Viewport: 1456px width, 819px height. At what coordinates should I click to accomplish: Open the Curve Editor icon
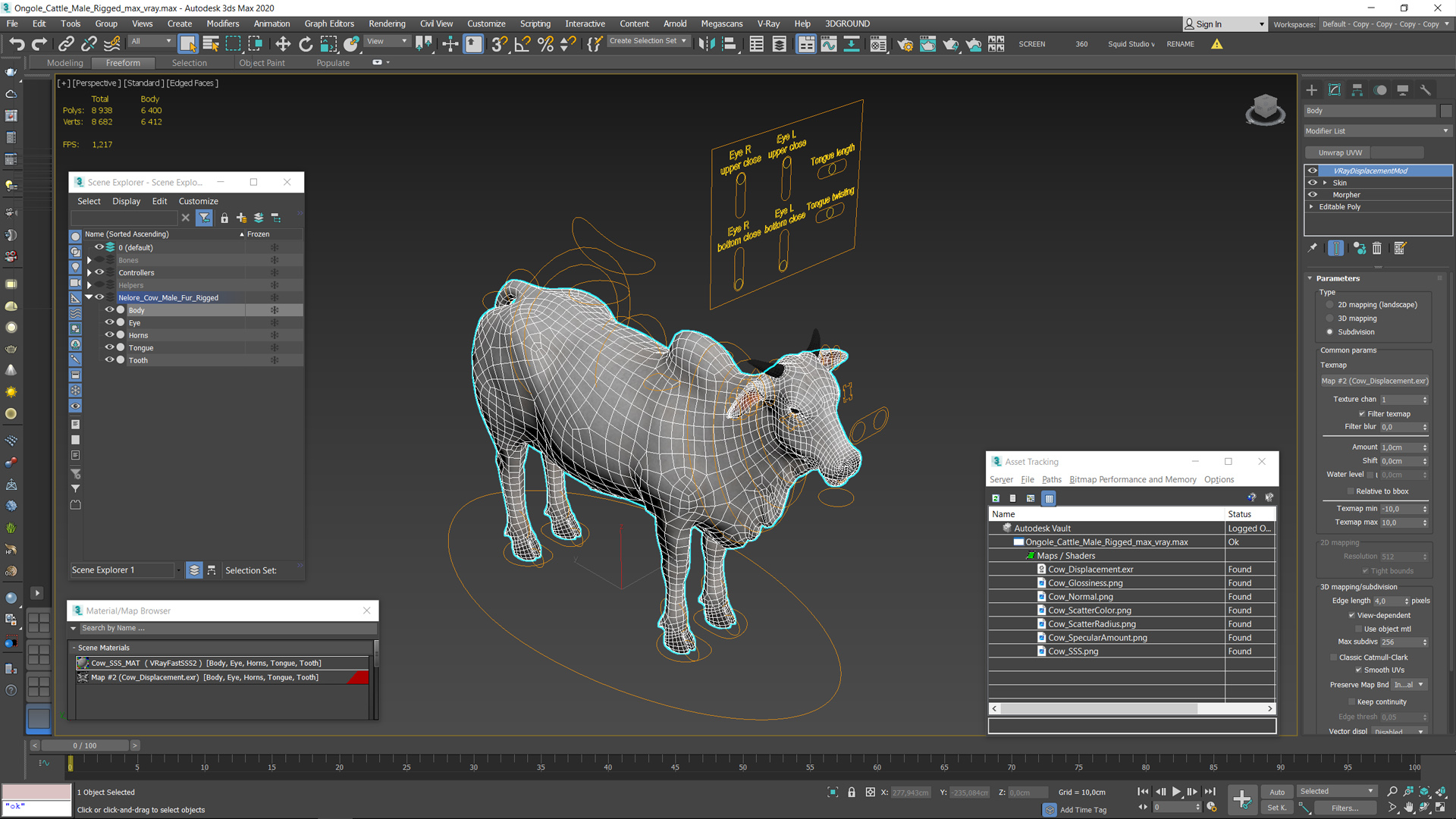coord(829,44)
